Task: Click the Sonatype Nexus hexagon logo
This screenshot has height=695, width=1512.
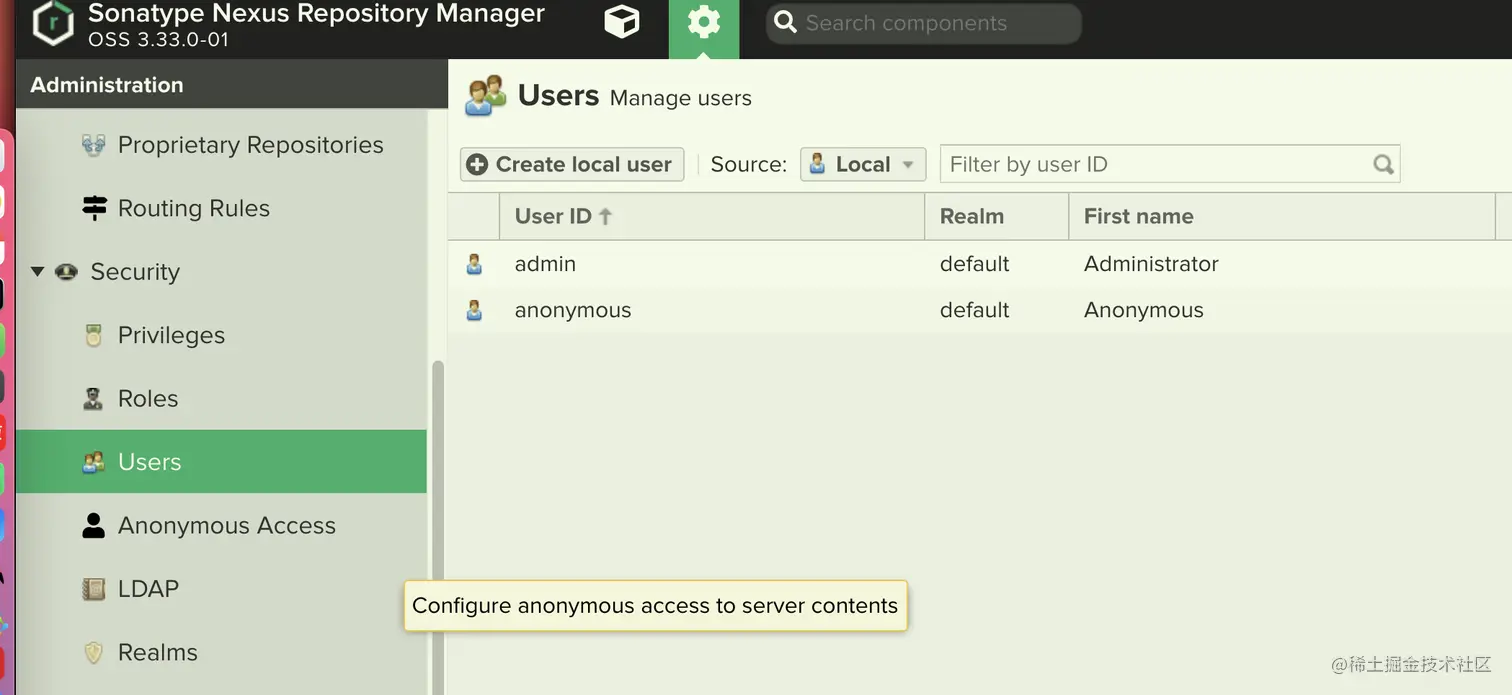Action: point(53,23)
